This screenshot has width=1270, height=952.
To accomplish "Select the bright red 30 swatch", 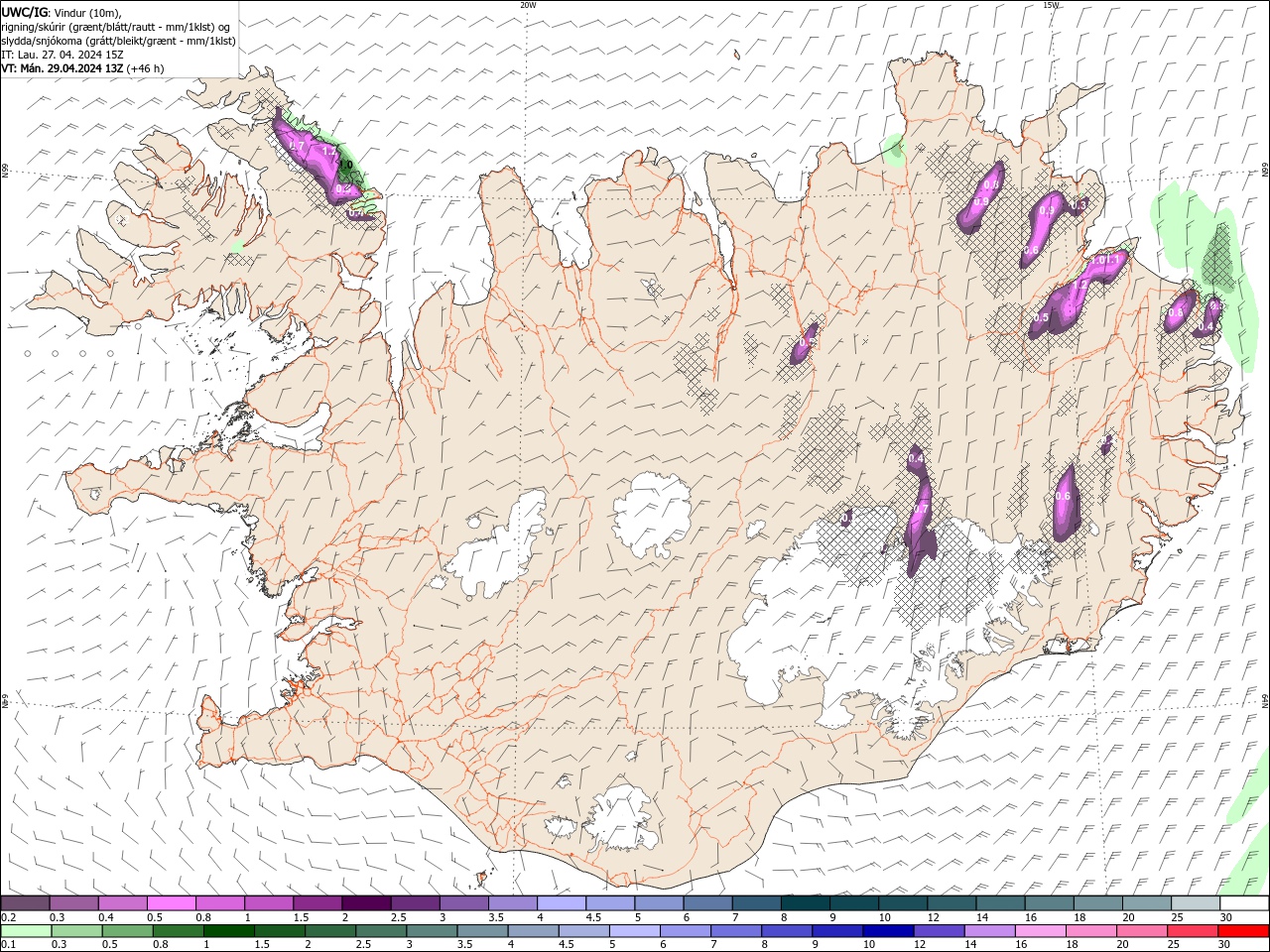I will tap(1242, 931).
